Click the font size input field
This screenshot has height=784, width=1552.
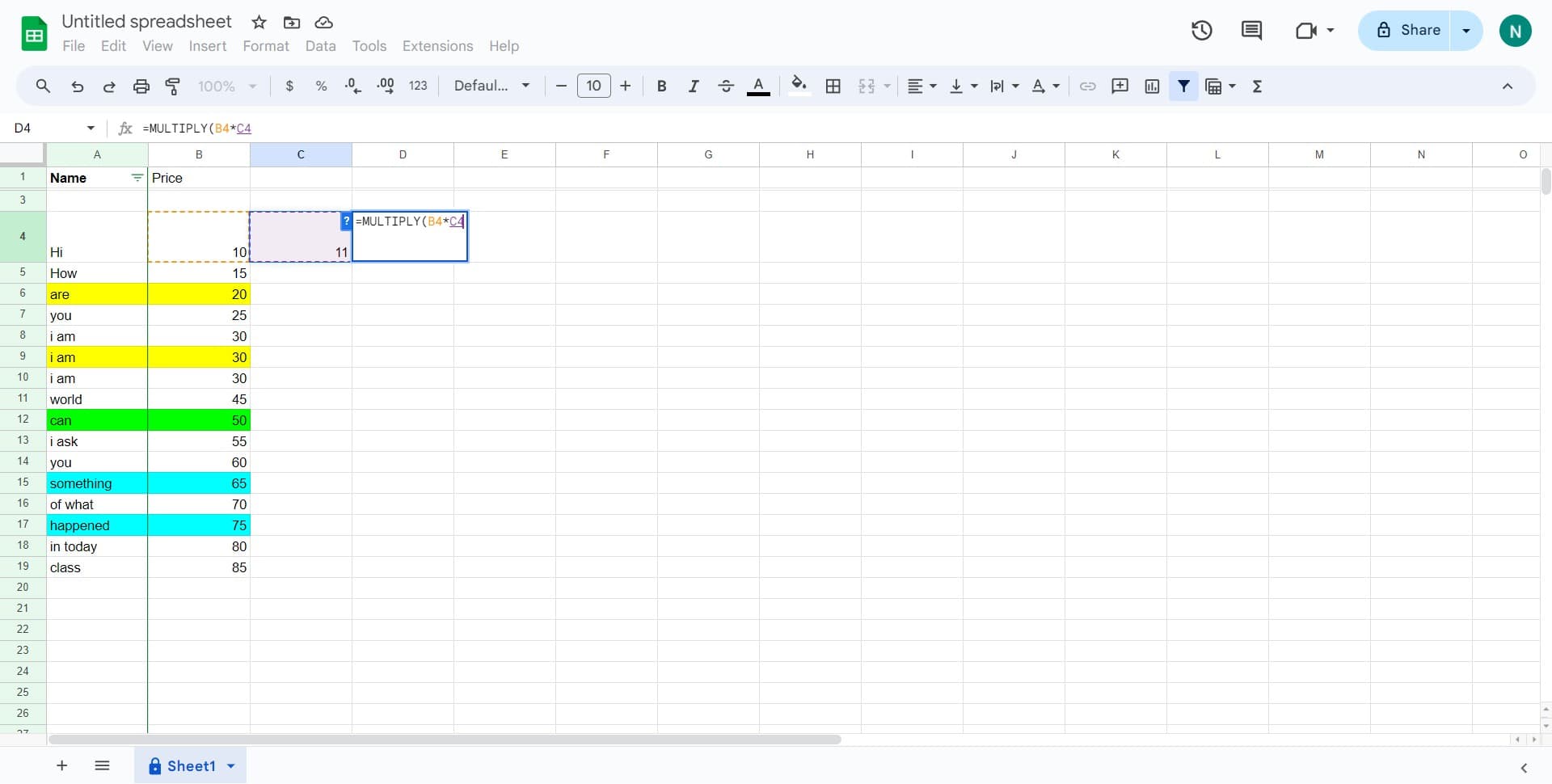point(593,86)
